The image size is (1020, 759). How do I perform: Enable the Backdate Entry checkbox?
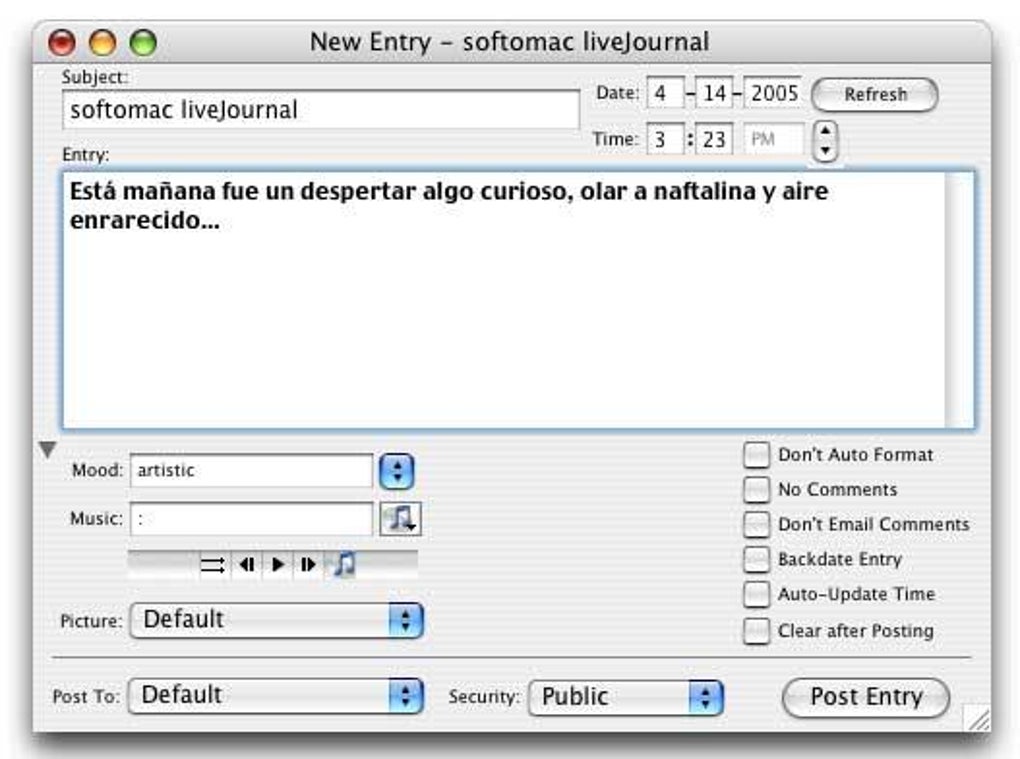(x=756, y=559)
